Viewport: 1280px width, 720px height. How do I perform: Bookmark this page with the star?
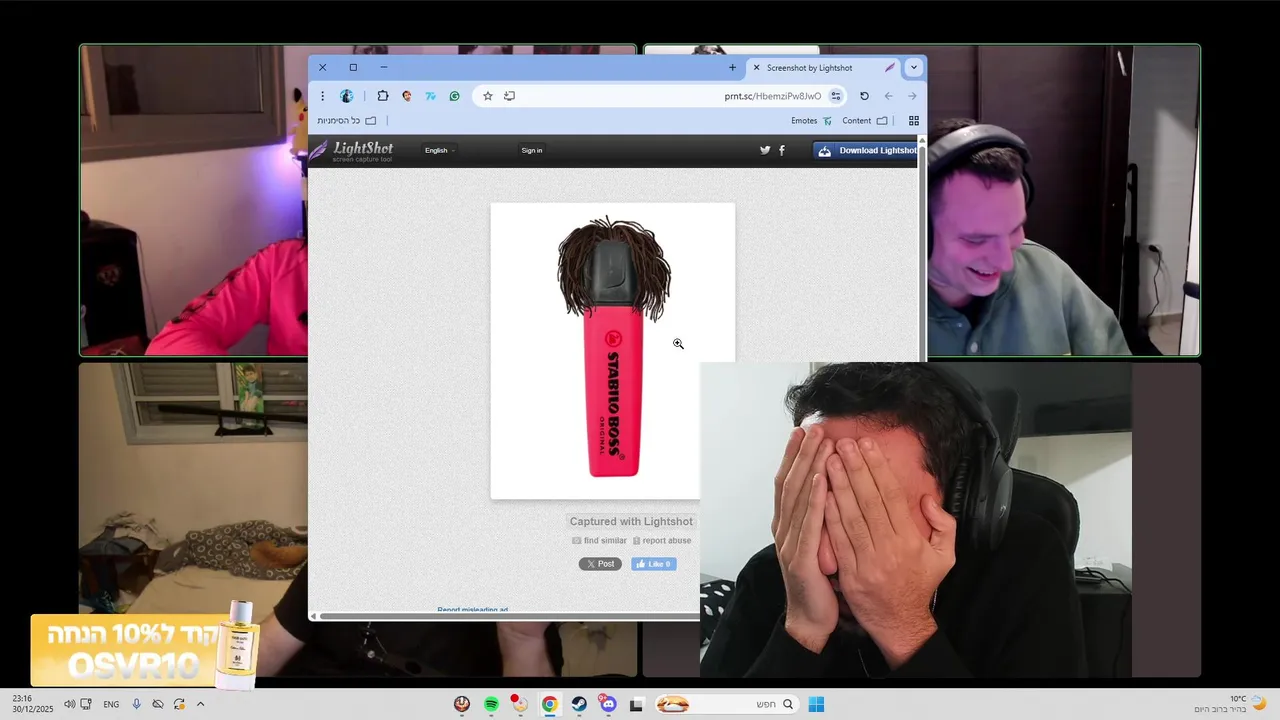(x=488, y=96)
